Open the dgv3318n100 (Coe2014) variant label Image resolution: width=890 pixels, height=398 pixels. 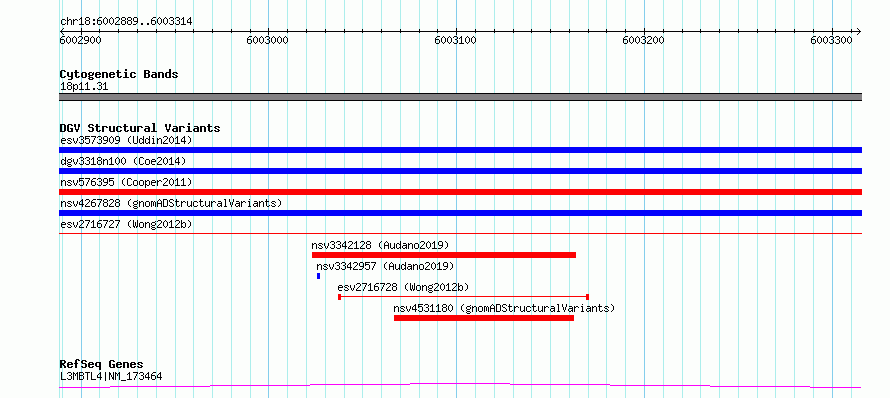(x=123, y=161)
